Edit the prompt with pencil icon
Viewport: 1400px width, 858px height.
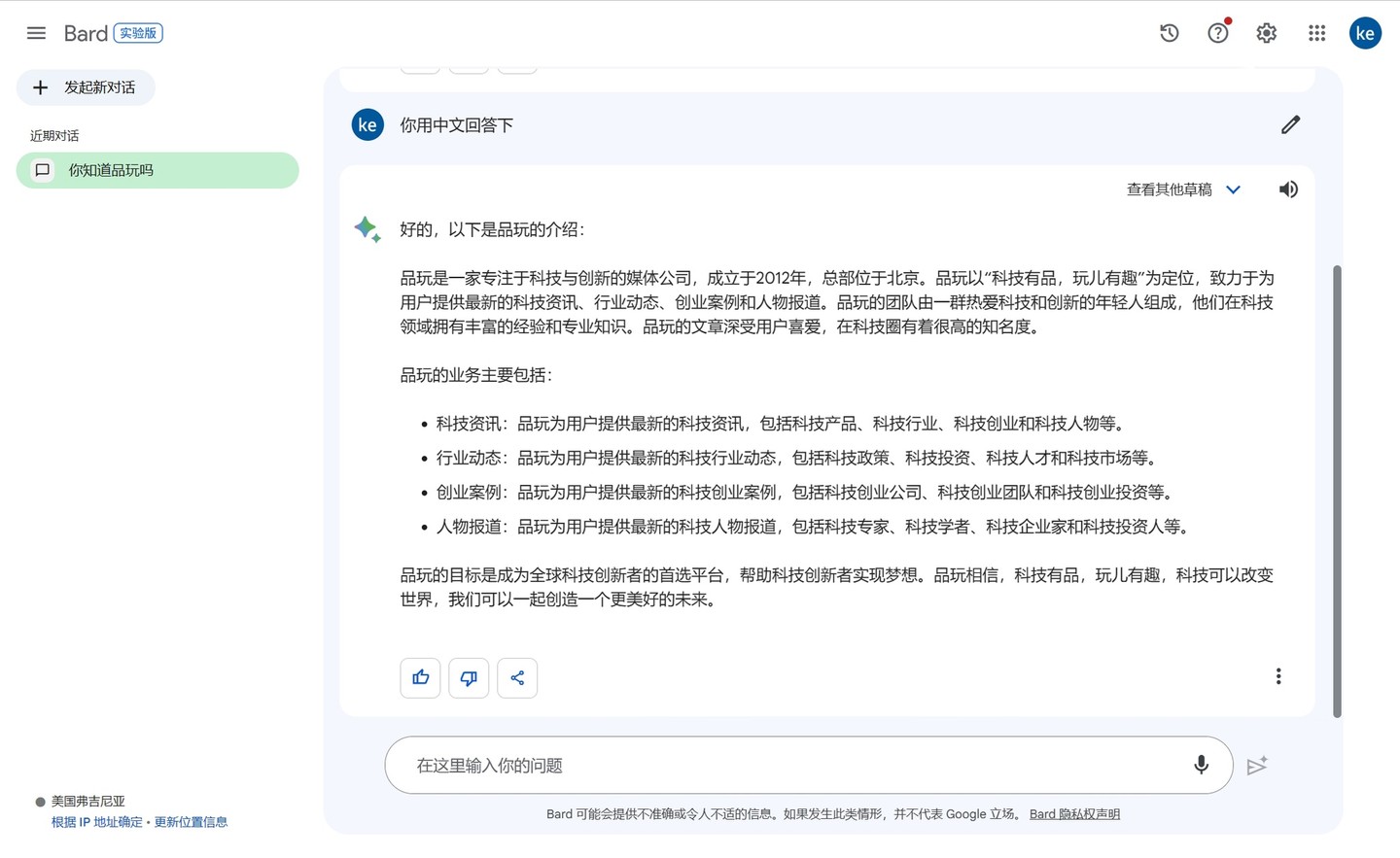click(x=1290, y=124)
